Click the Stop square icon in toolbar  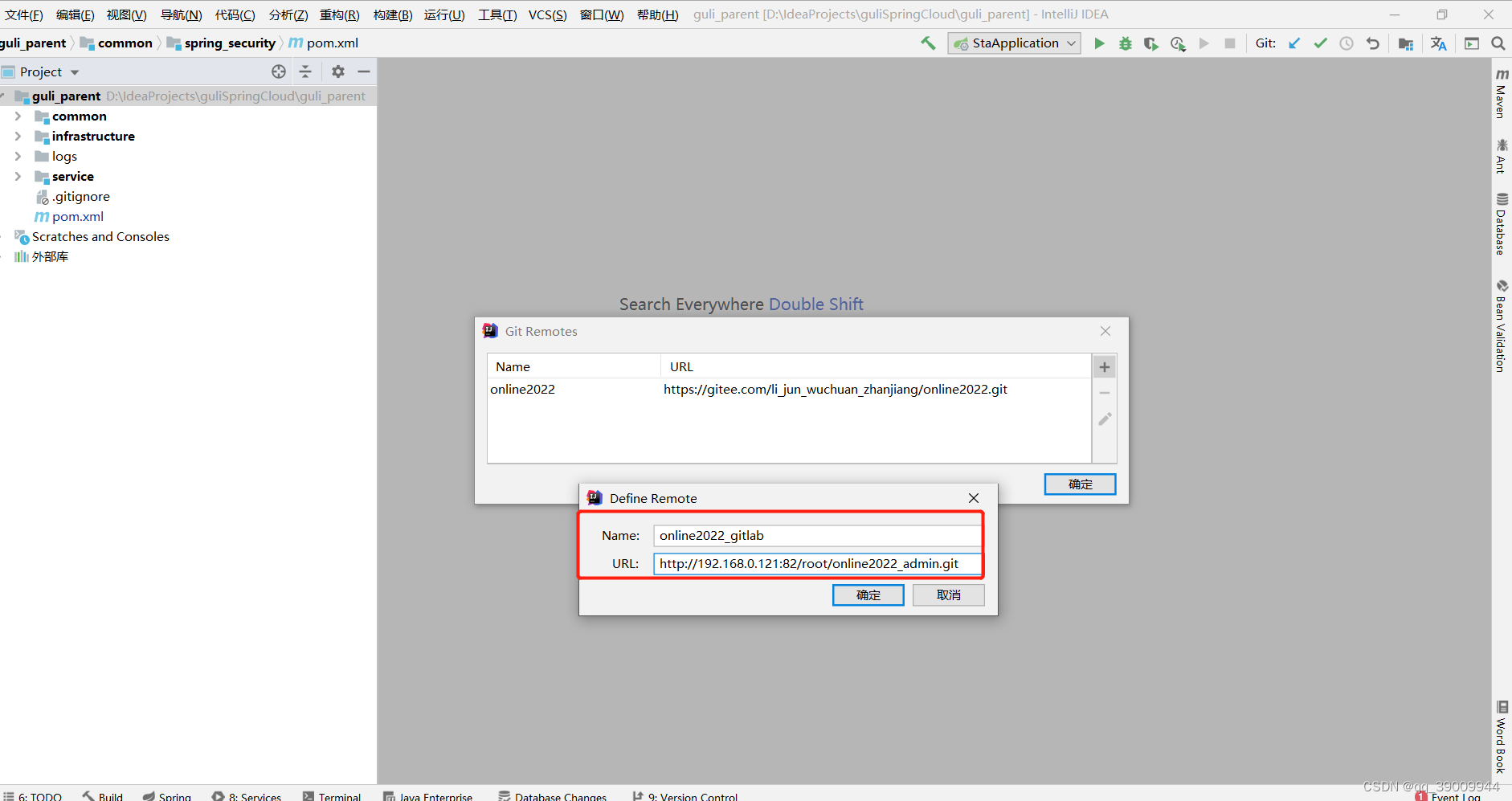[x=1230, y=43]
